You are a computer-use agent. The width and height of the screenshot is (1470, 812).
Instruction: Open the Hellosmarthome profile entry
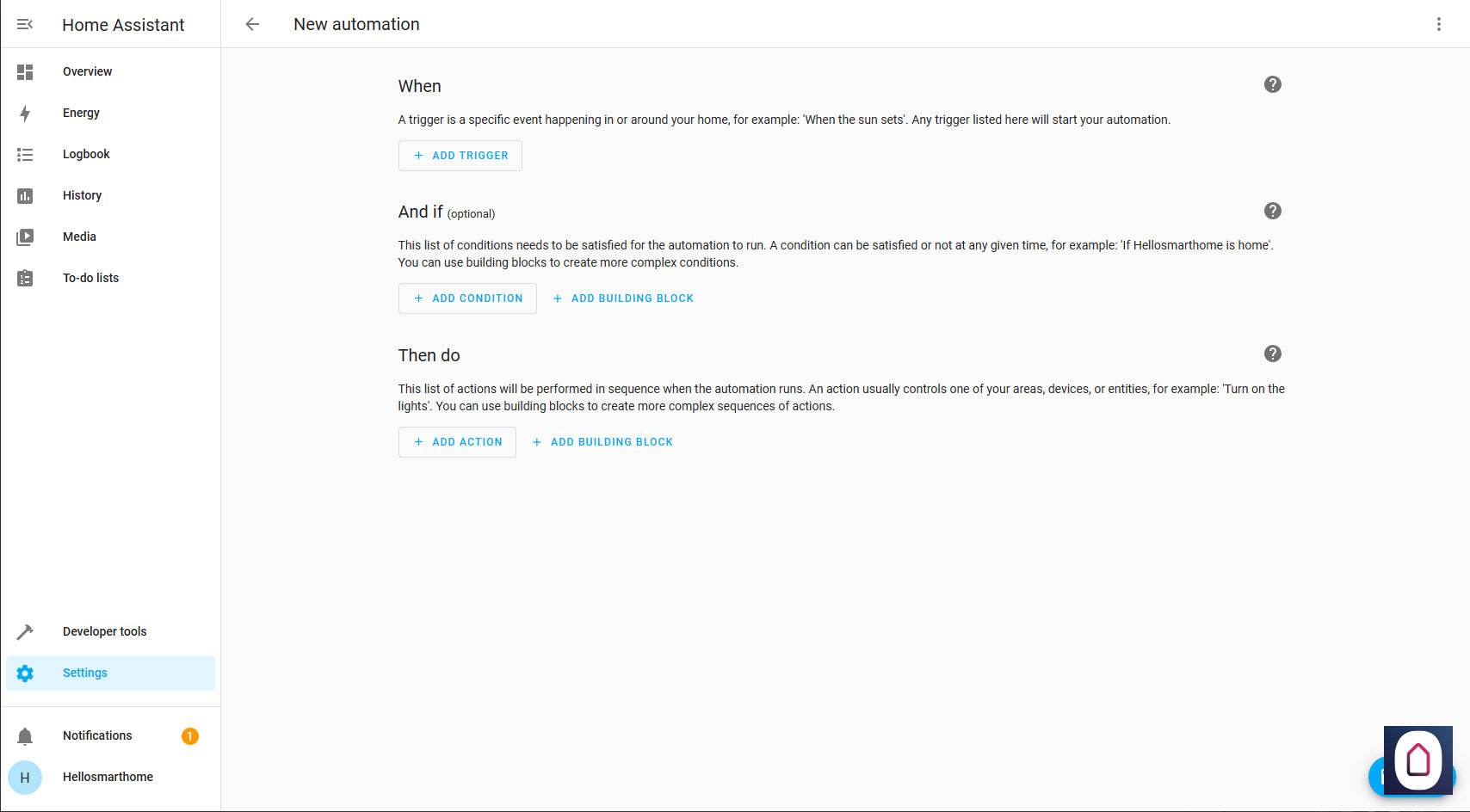click(x=110, y=778)
